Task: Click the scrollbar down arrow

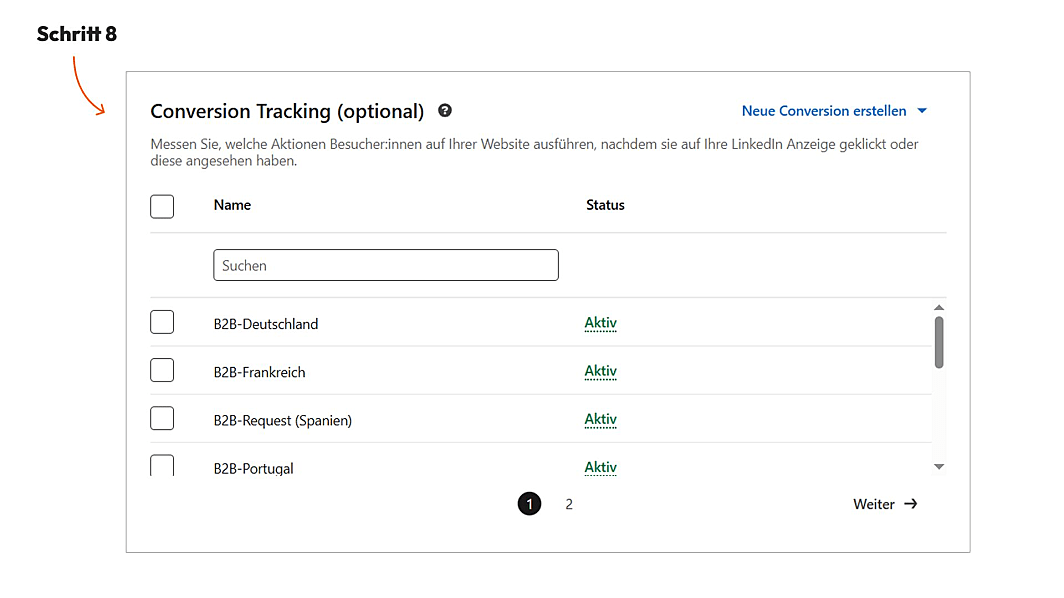Action: [x=939, y=466]
